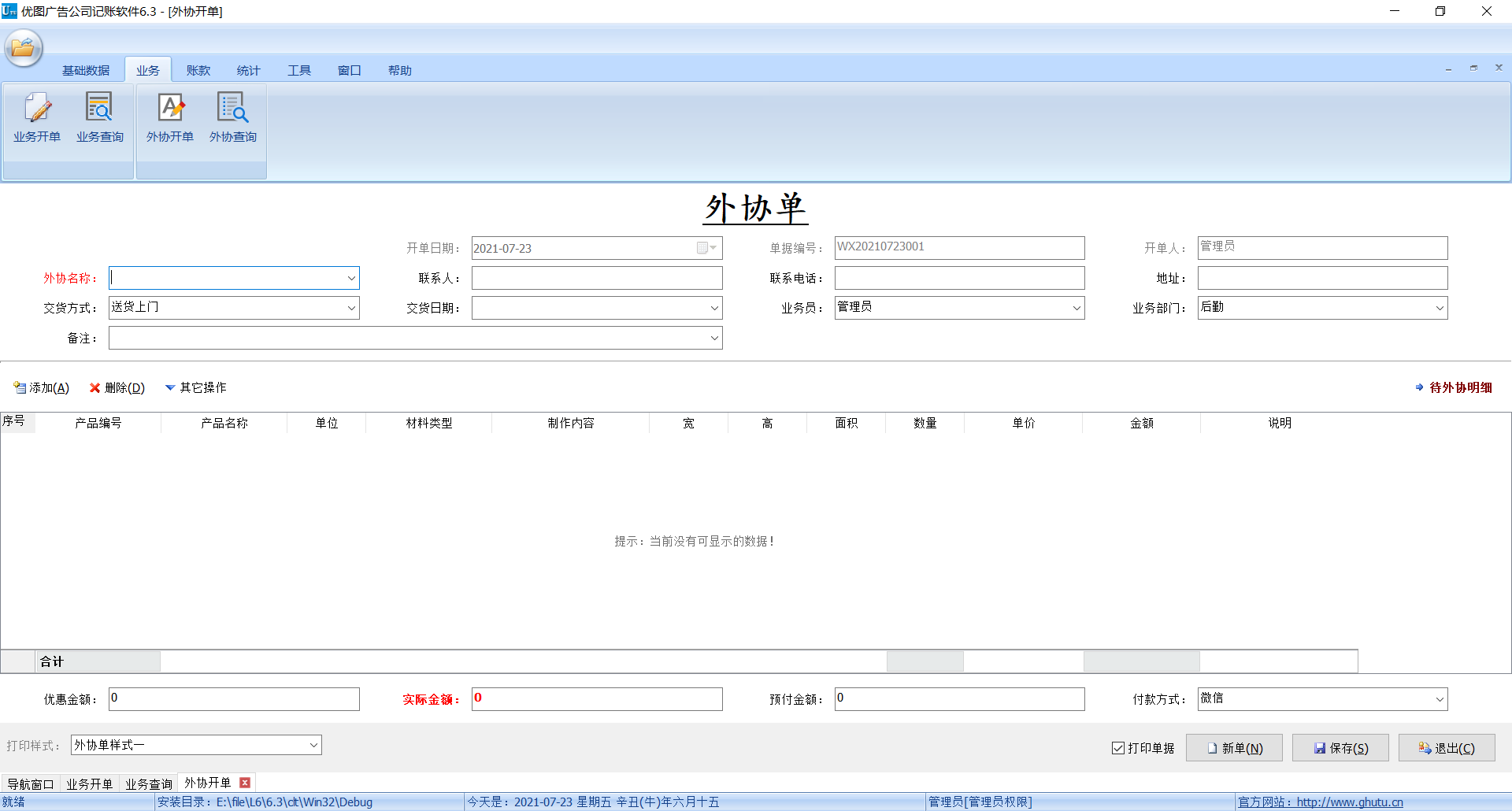This screenshot has width=1512, height=811.
Task: Open the 帮助 ribbon tab
Action: tap(400, 70)
